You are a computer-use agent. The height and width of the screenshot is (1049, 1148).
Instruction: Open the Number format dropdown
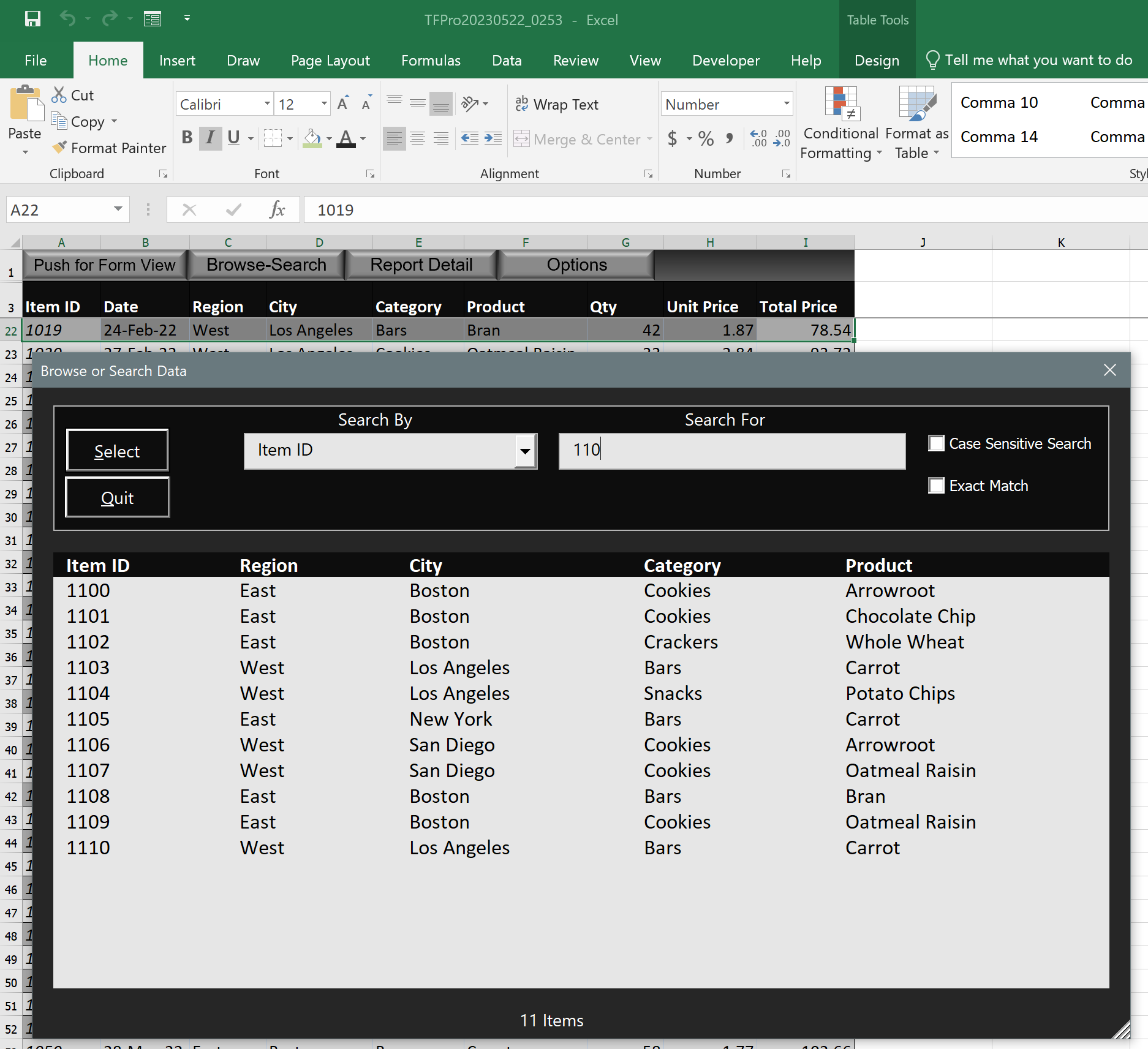[x=787, y=103]
